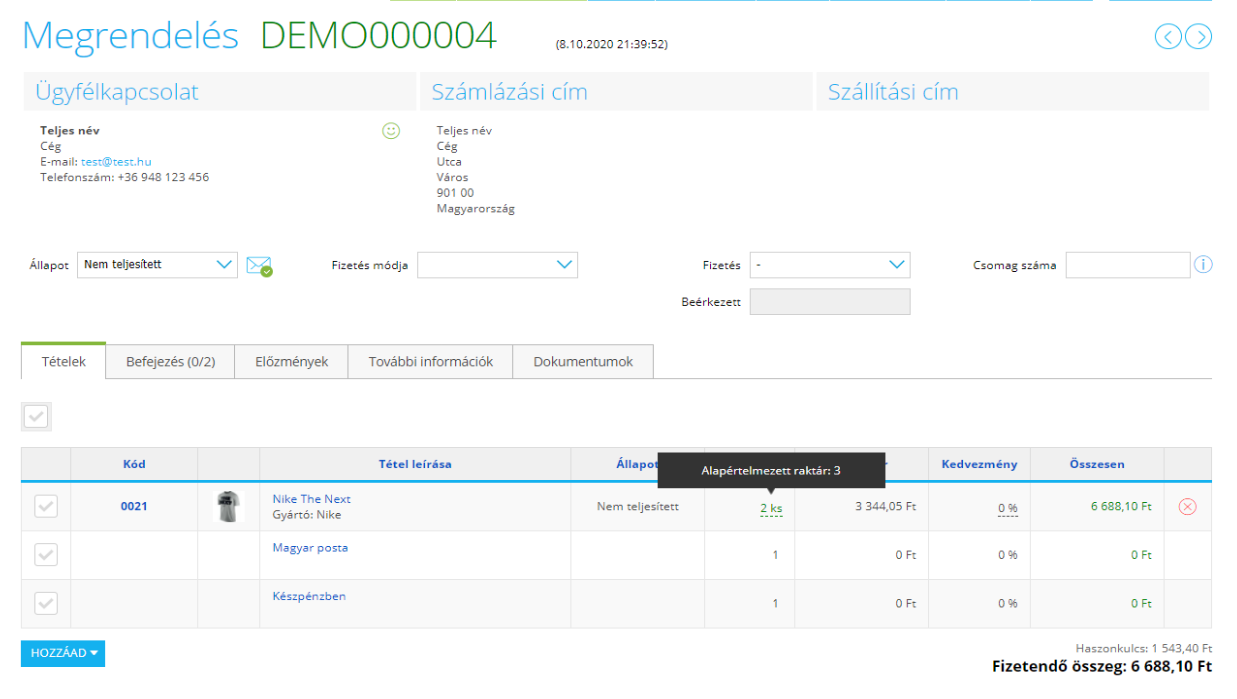Image resolution: width=1237 pixels, height=699 pixels.
Task: Click the green smiley customer rating icon
Action: click(391, 130)
